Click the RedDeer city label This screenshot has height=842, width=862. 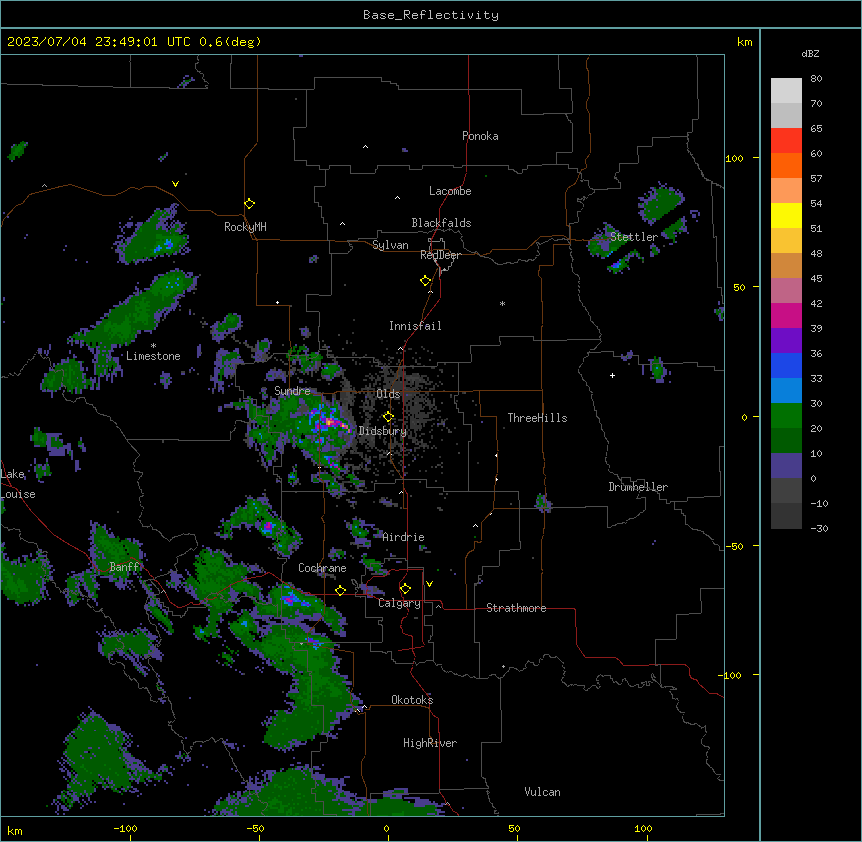(440, 255)
